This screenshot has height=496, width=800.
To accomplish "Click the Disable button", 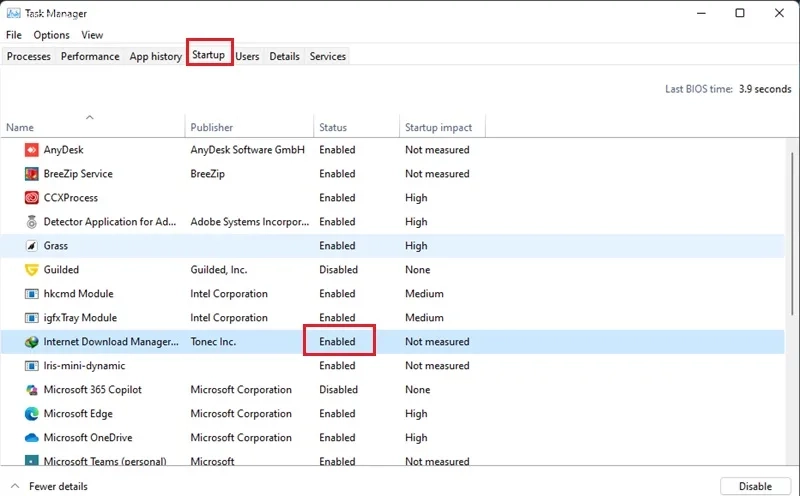I will [755, 486].
